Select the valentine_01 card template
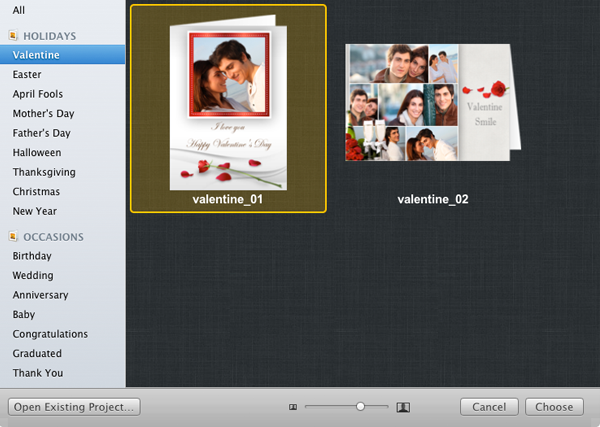The height and width of the screenshot is (427, 600). 228,108
